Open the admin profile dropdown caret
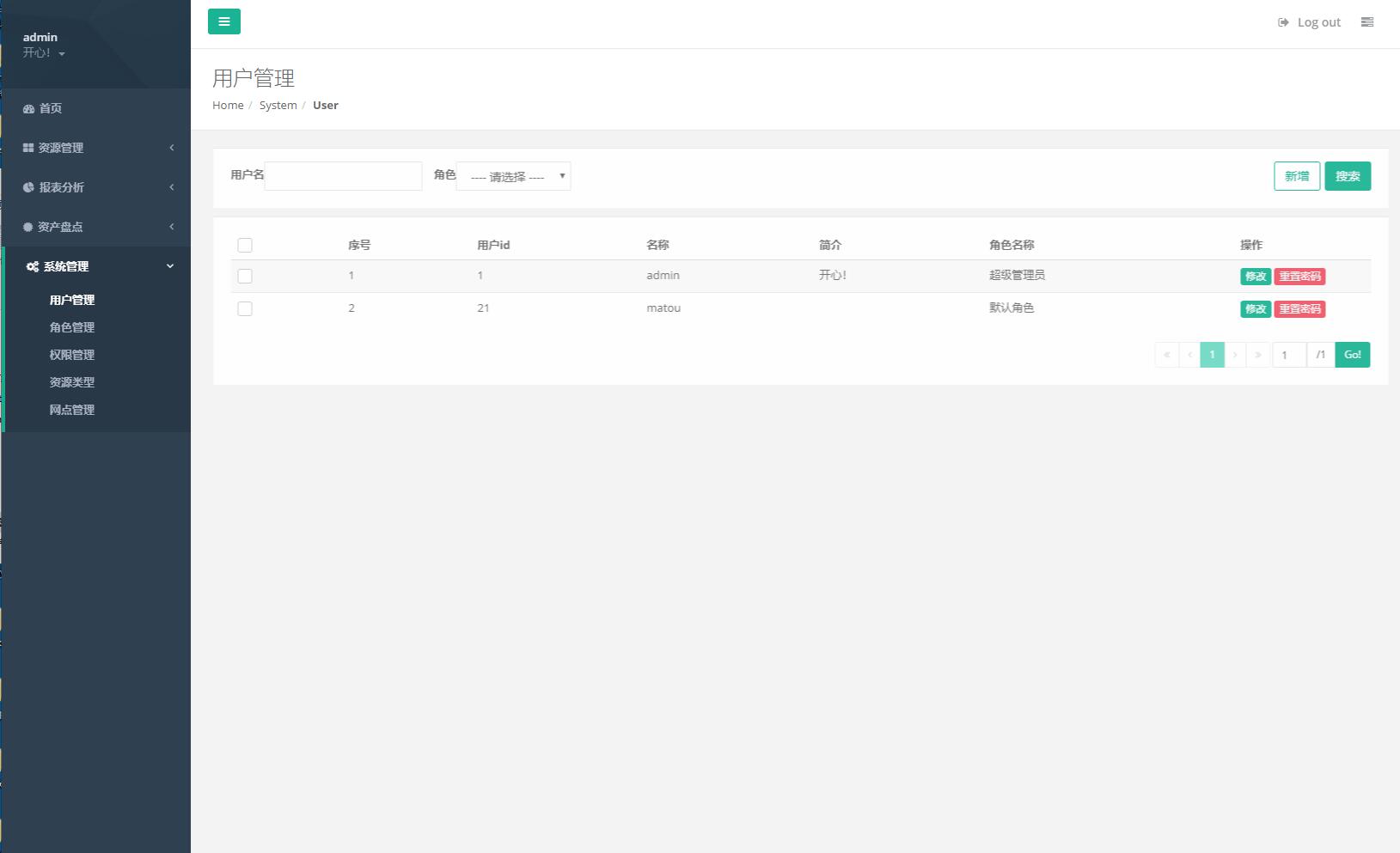Viewport: 1400px width, 853px height. coord(62,54)
